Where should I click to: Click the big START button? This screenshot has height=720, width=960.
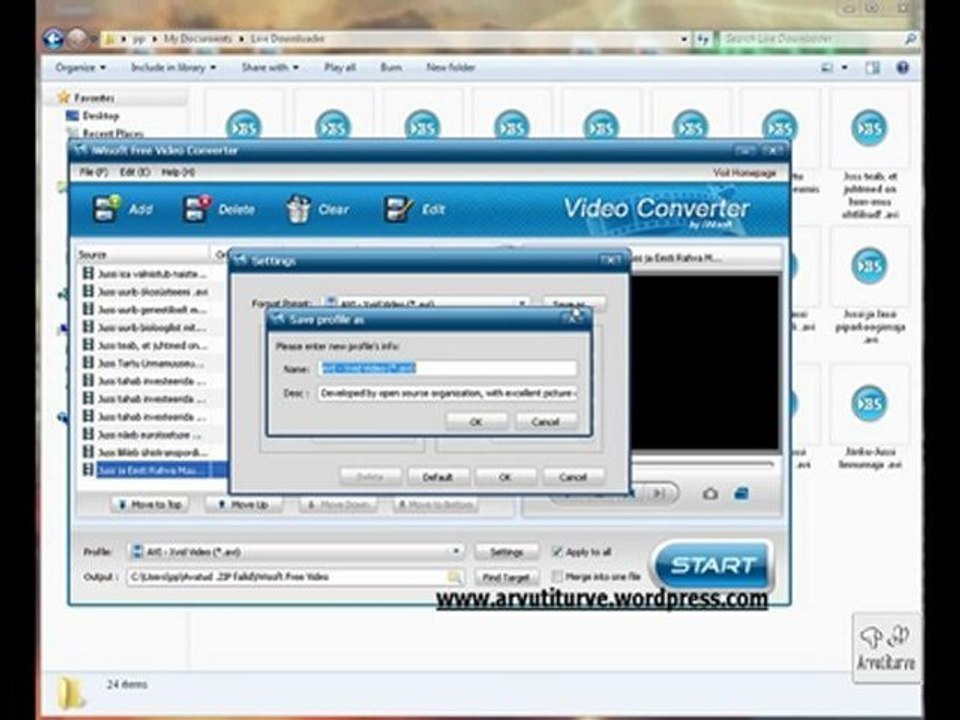[x=713, y=564]
